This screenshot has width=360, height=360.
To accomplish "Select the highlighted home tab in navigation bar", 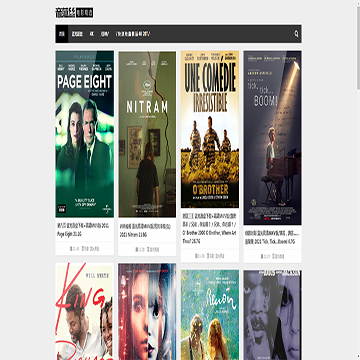I will coord(62,34).
